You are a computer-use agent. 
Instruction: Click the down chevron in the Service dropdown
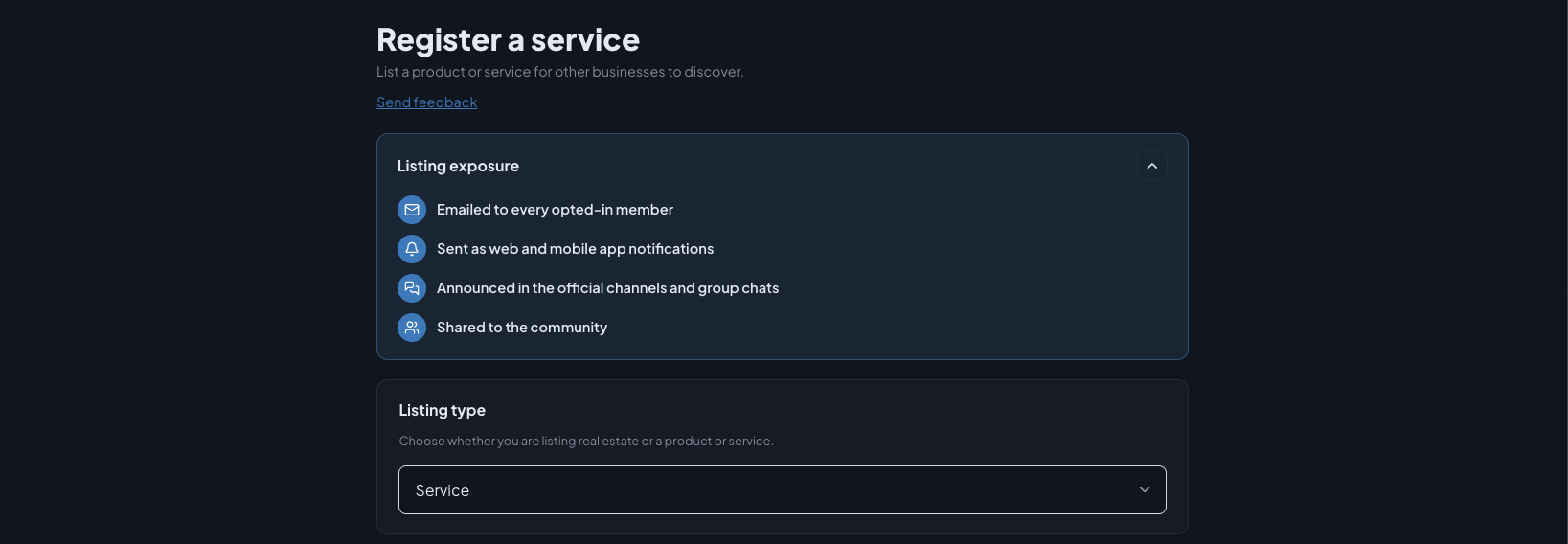coord(1144,489)
